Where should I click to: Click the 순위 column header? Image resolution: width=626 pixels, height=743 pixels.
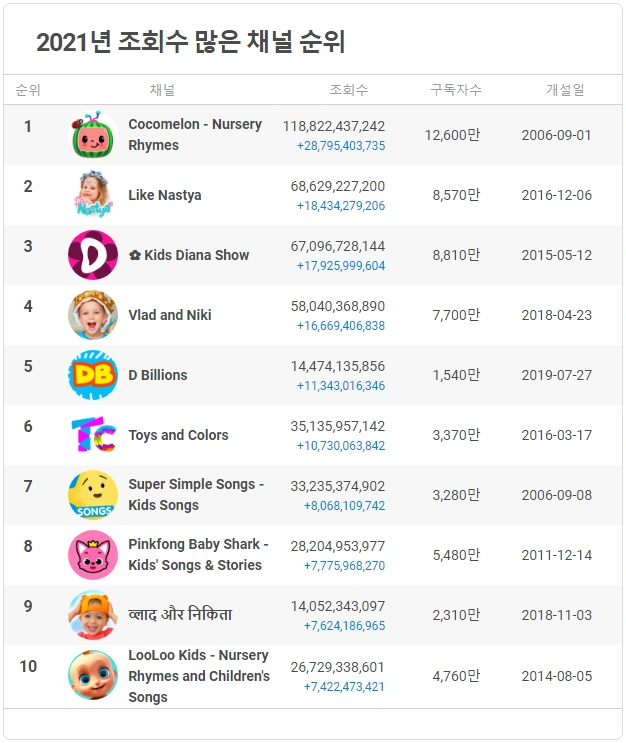click(28, 90)
